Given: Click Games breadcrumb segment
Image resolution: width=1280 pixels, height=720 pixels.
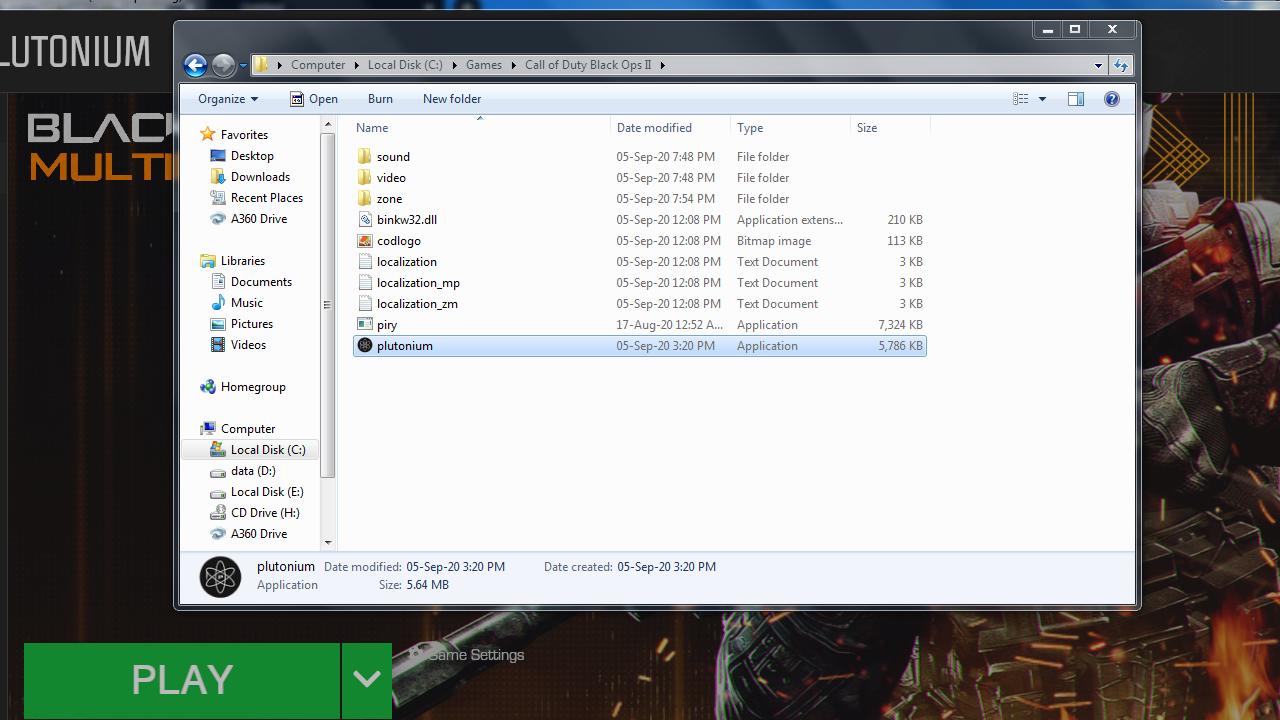Looking at the screenshot, I should pos(484,65).
